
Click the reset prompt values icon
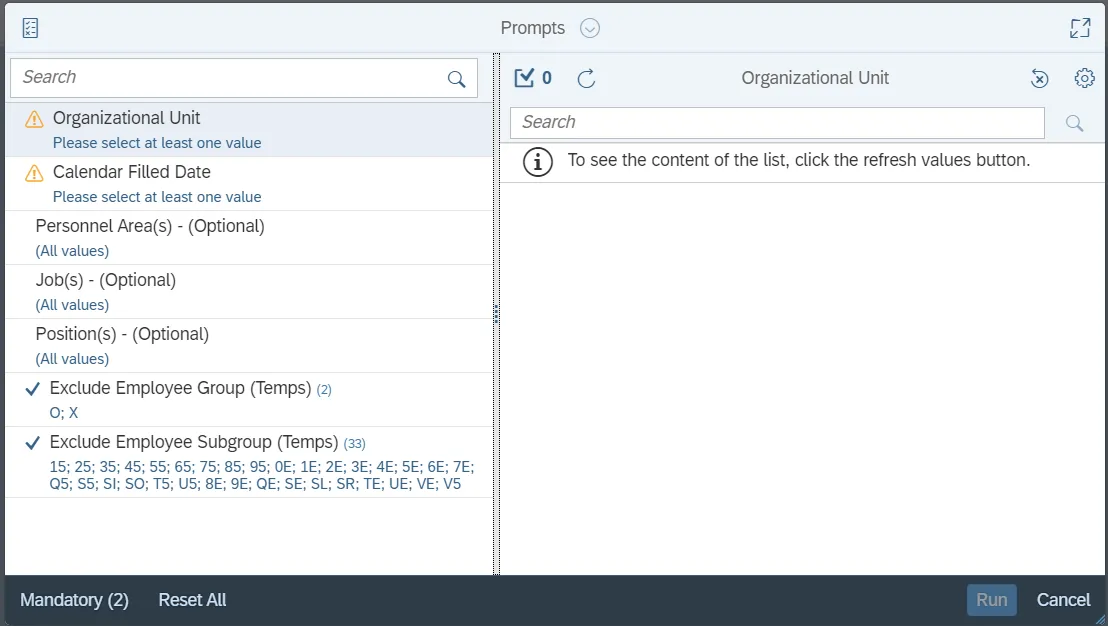(x=1040, y=78)
